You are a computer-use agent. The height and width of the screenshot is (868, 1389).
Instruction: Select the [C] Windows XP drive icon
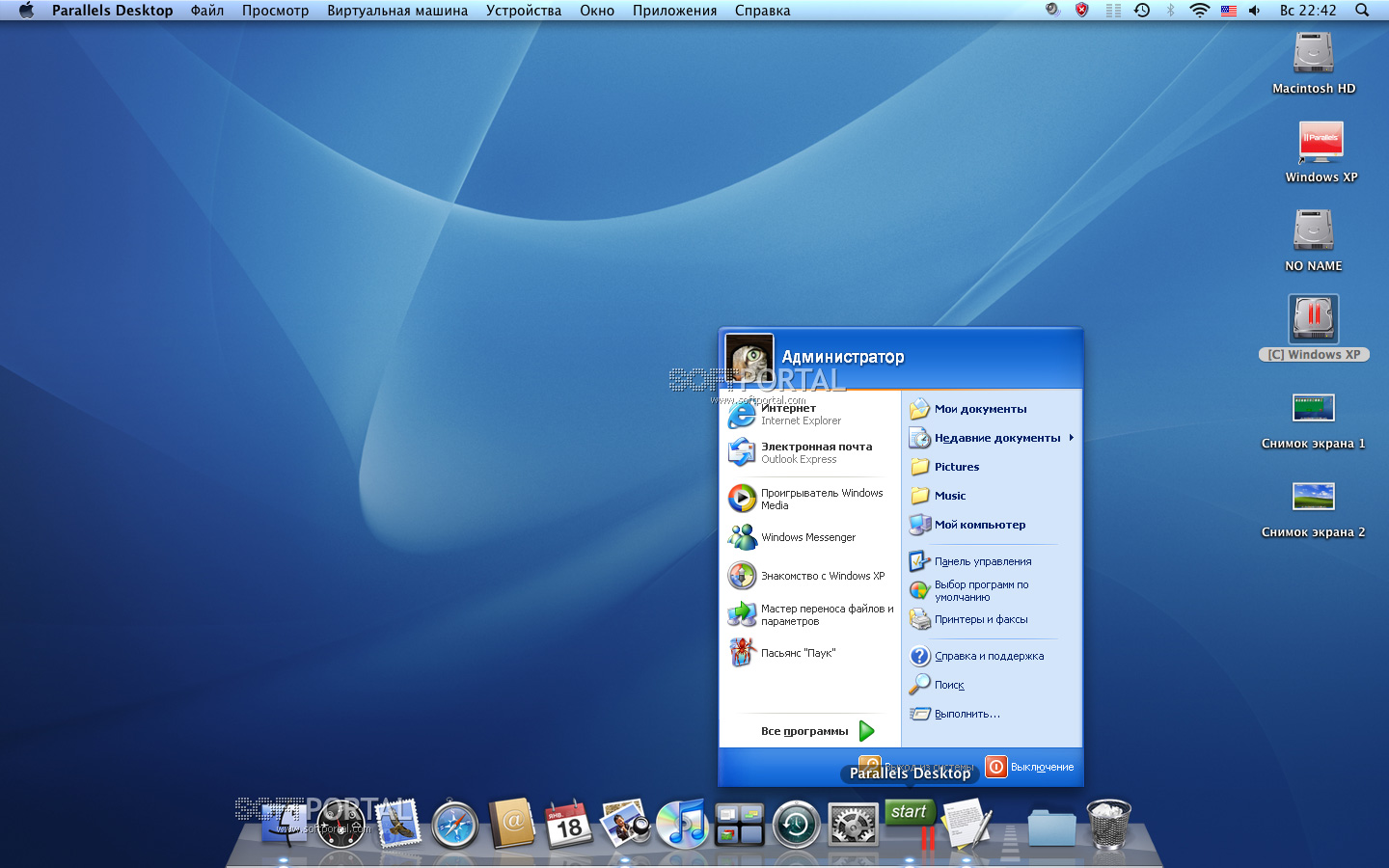[x=1314, y=328]
